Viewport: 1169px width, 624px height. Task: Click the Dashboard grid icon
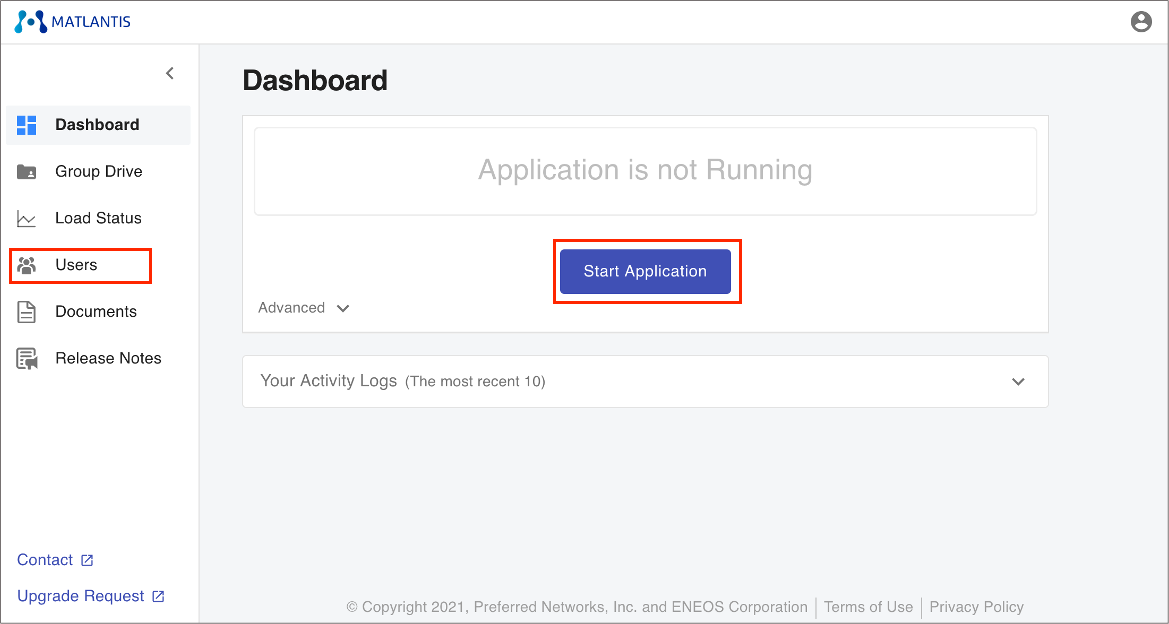point(27,125)
